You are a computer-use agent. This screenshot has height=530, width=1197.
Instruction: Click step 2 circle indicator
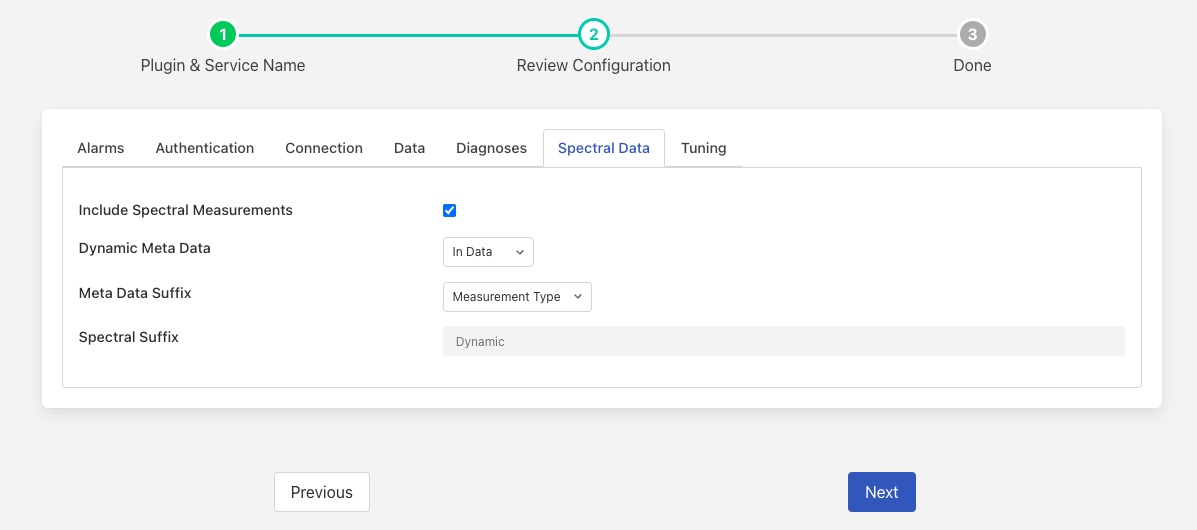(593, 35)
